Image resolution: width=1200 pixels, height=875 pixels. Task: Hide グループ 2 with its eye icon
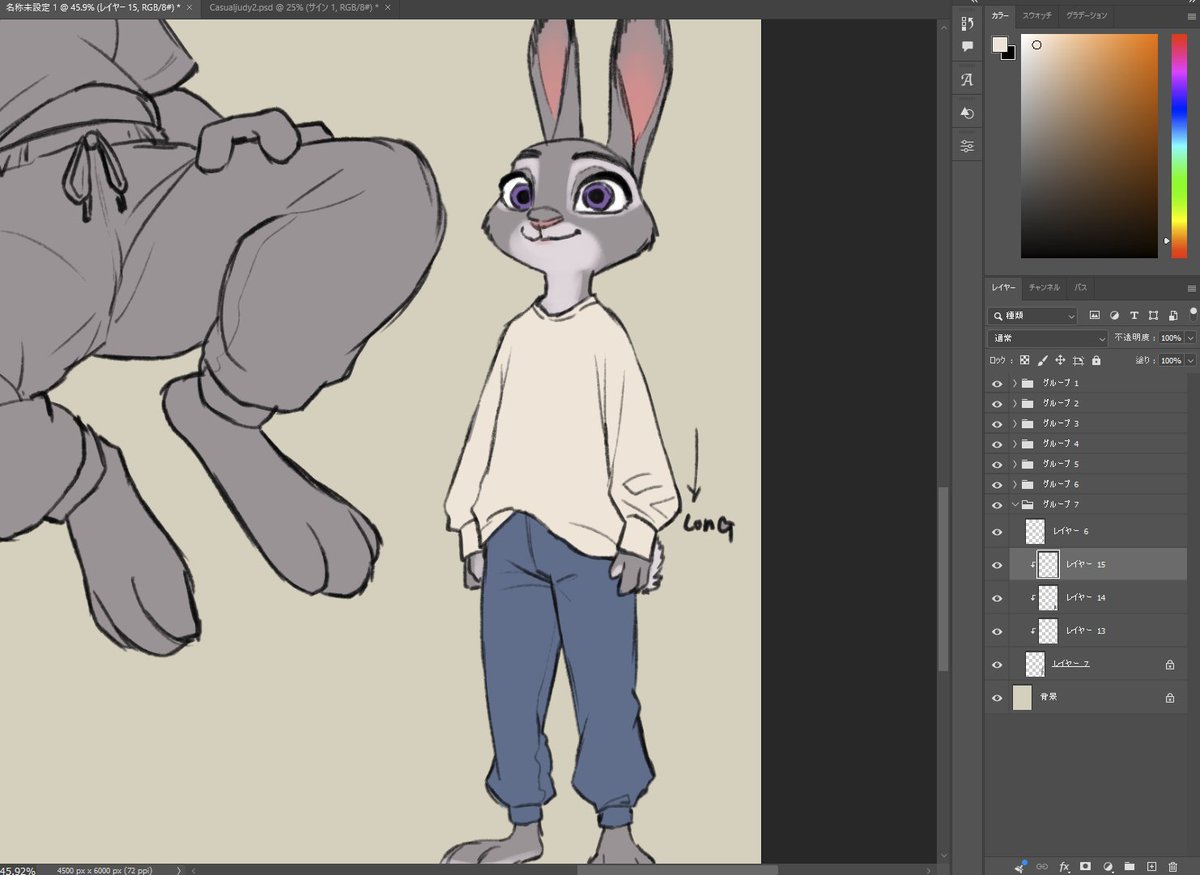(x=996, y=404)
